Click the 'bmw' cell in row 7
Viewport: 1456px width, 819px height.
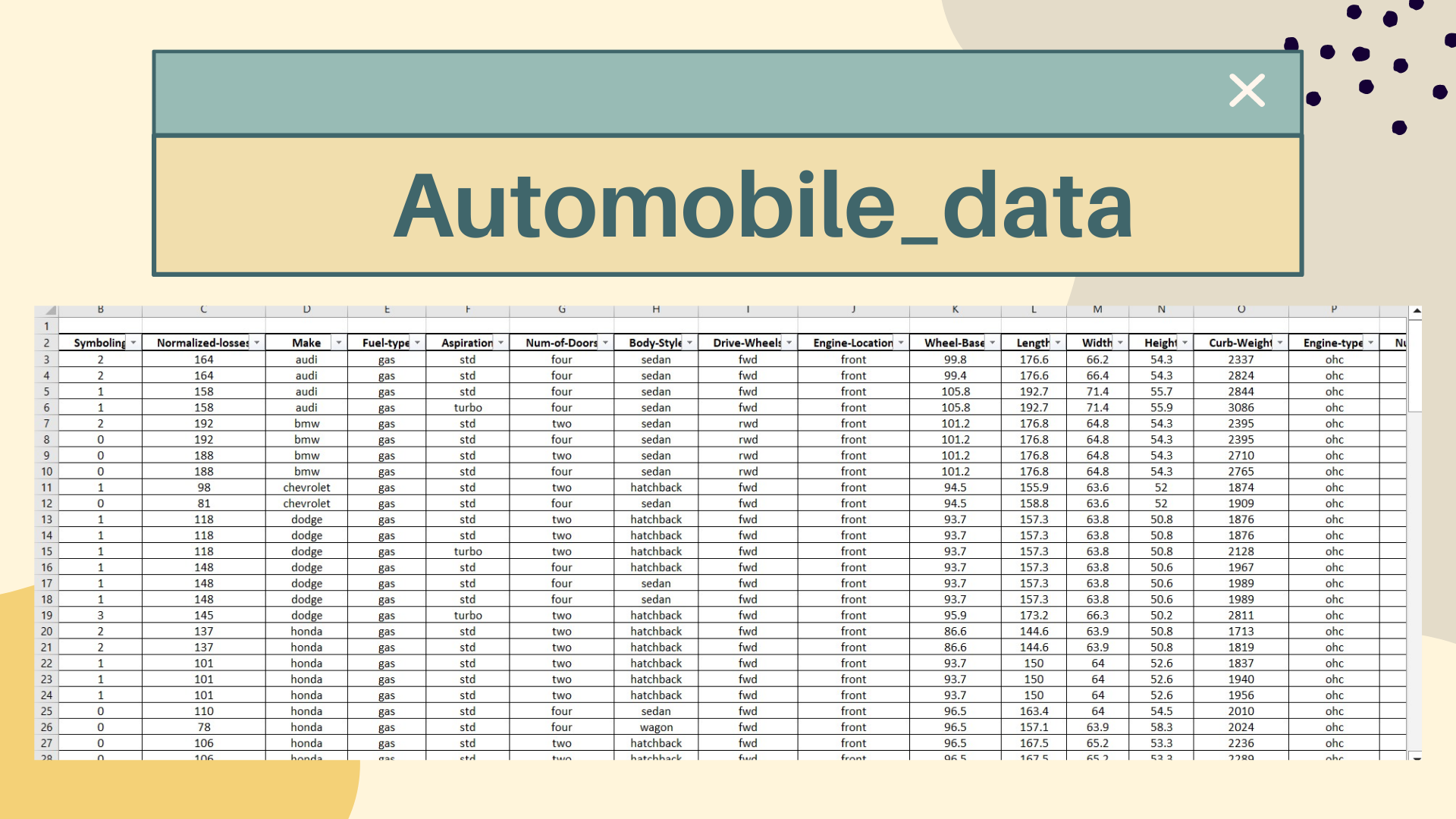tap(306, 424)
